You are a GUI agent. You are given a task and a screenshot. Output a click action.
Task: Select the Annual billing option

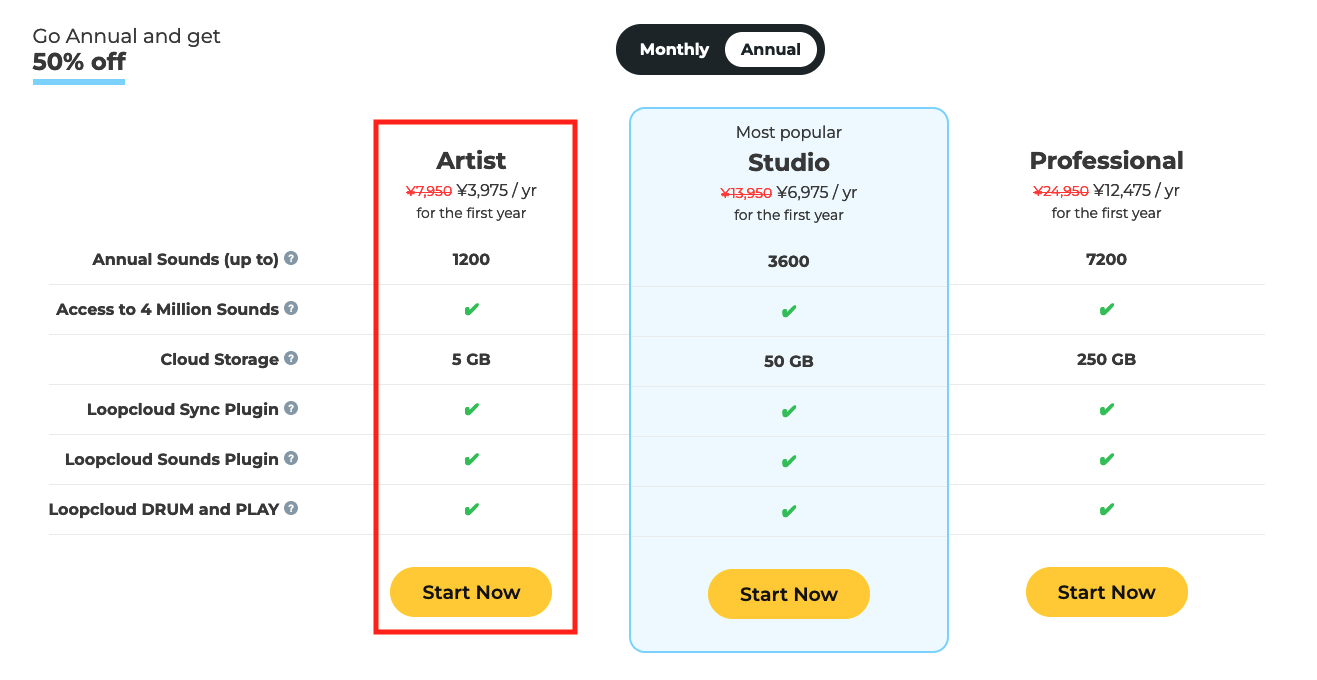[770, 50]
